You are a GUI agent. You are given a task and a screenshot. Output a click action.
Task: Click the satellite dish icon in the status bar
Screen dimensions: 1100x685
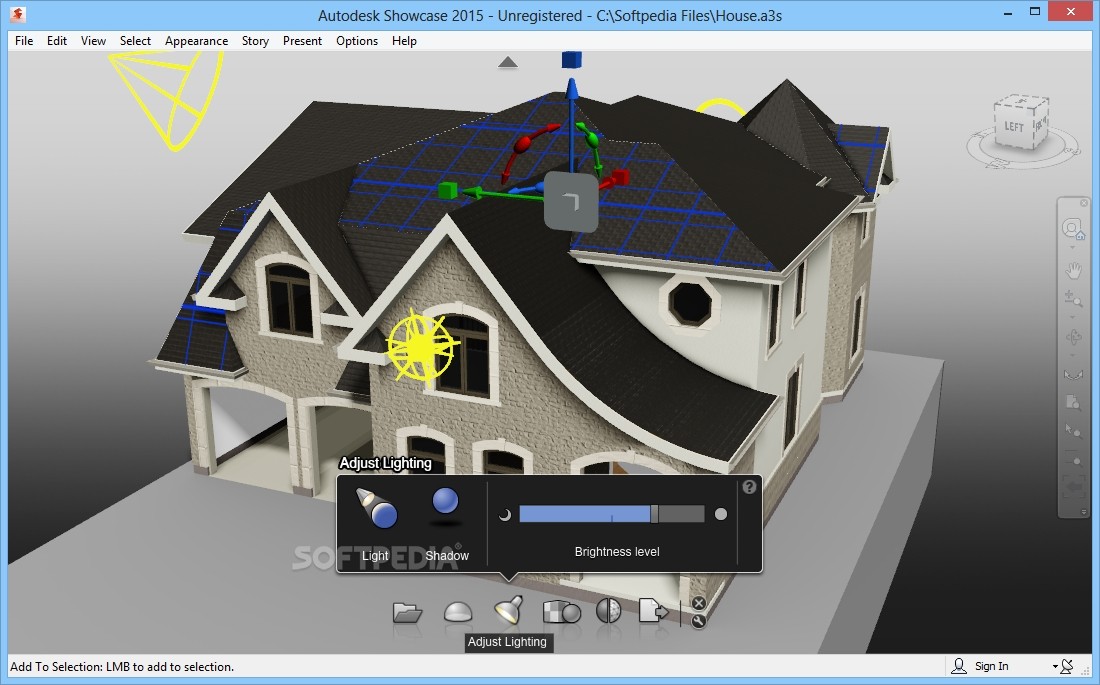point(1067,666)
